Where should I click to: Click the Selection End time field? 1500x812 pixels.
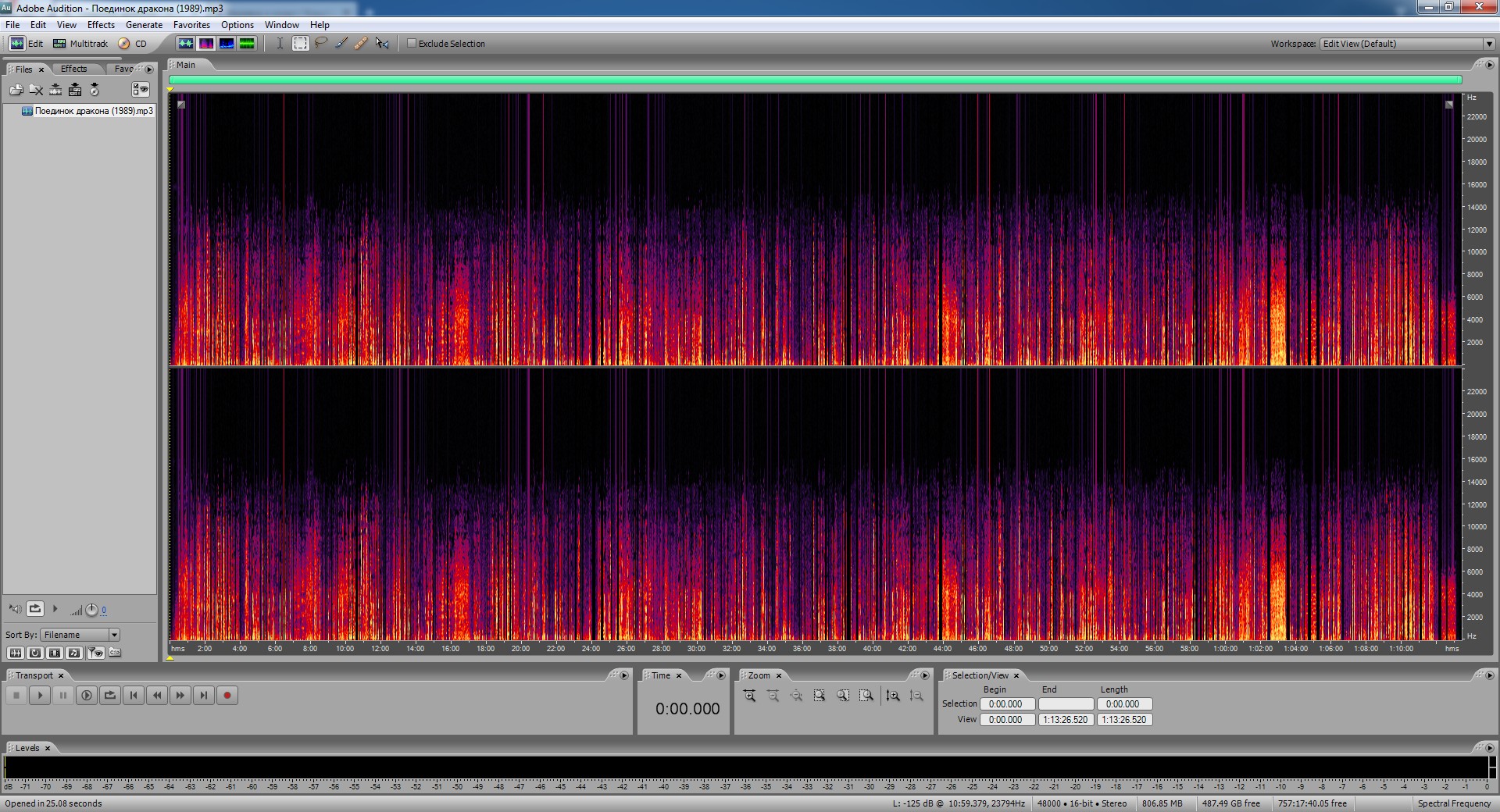(x=1066, y=704)
